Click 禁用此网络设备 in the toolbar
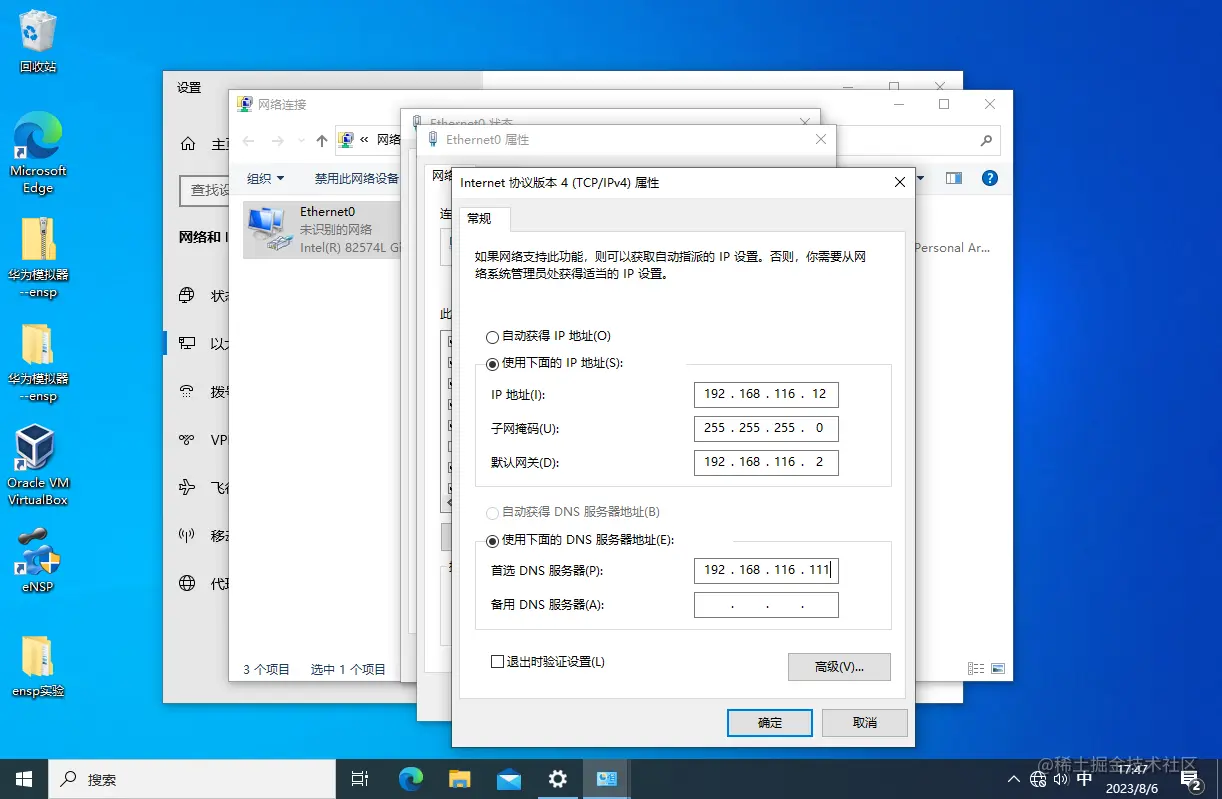1222x799 pixels. tap(356, 178)
